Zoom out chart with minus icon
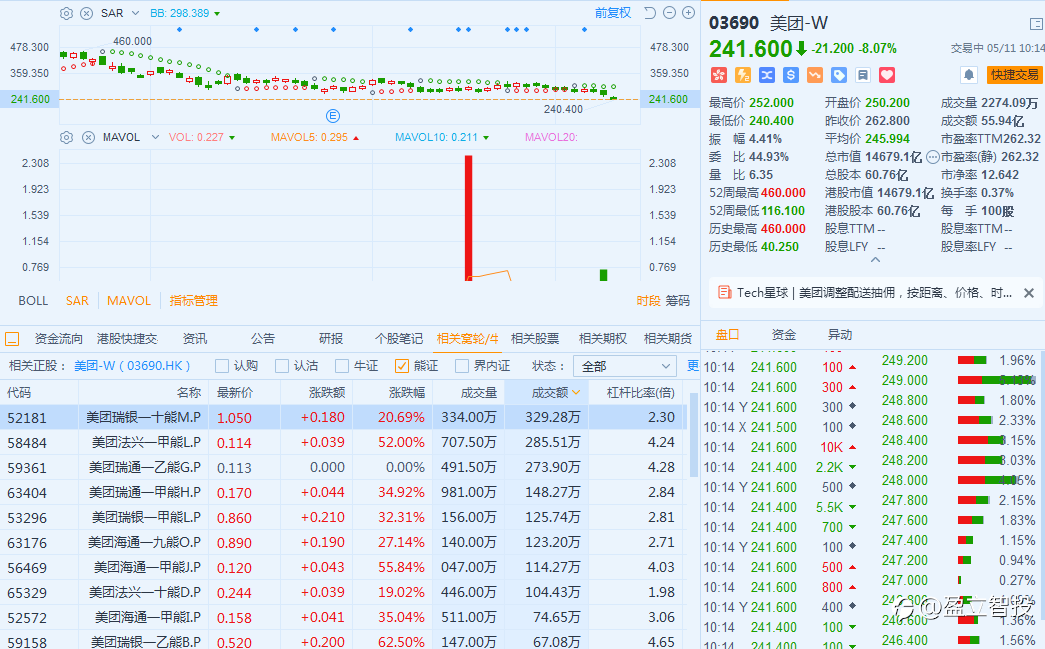The image size is (1045, 649). [x=669, y=13]
